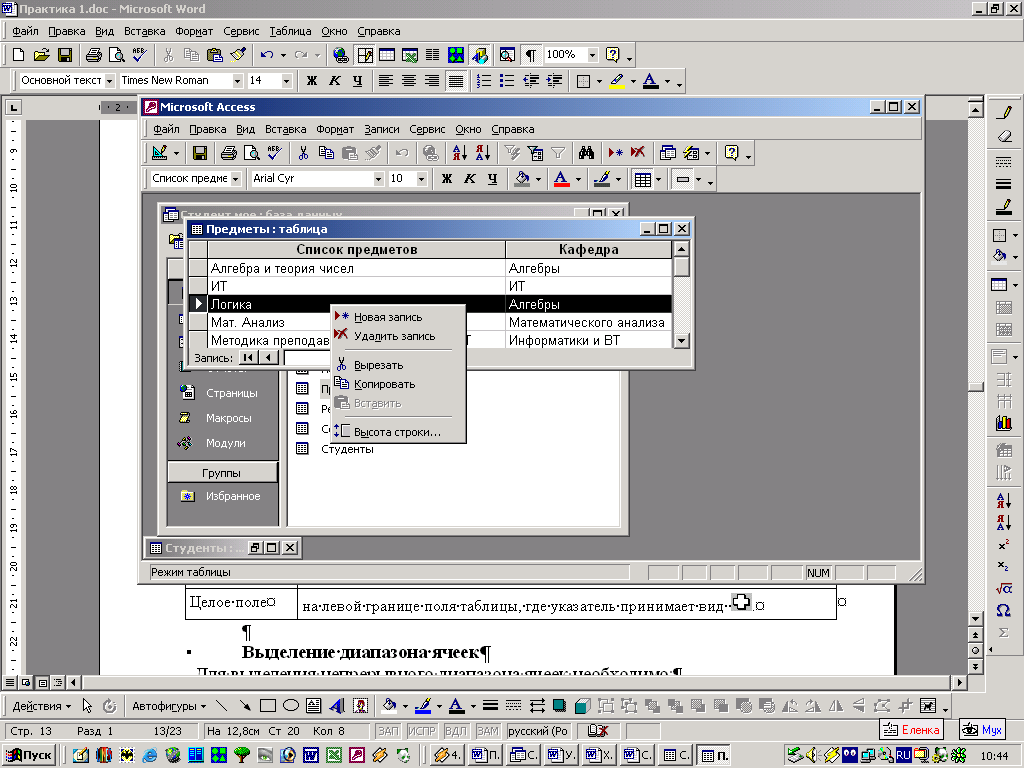This screenshot has width=1024, height=768.
Task: Choose 'Вырезать' in the context menu
Action: pyautogui.click(x=399, y=366)
